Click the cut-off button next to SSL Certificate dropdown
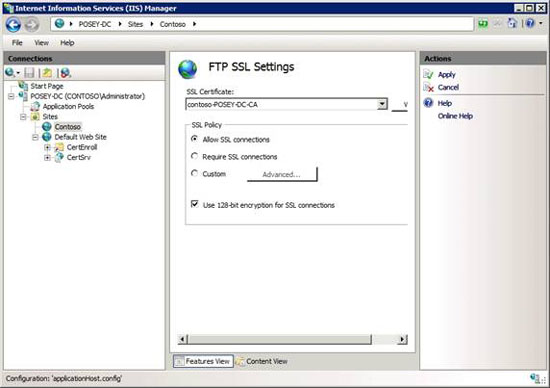550x388 pixels. coord(400,105)
